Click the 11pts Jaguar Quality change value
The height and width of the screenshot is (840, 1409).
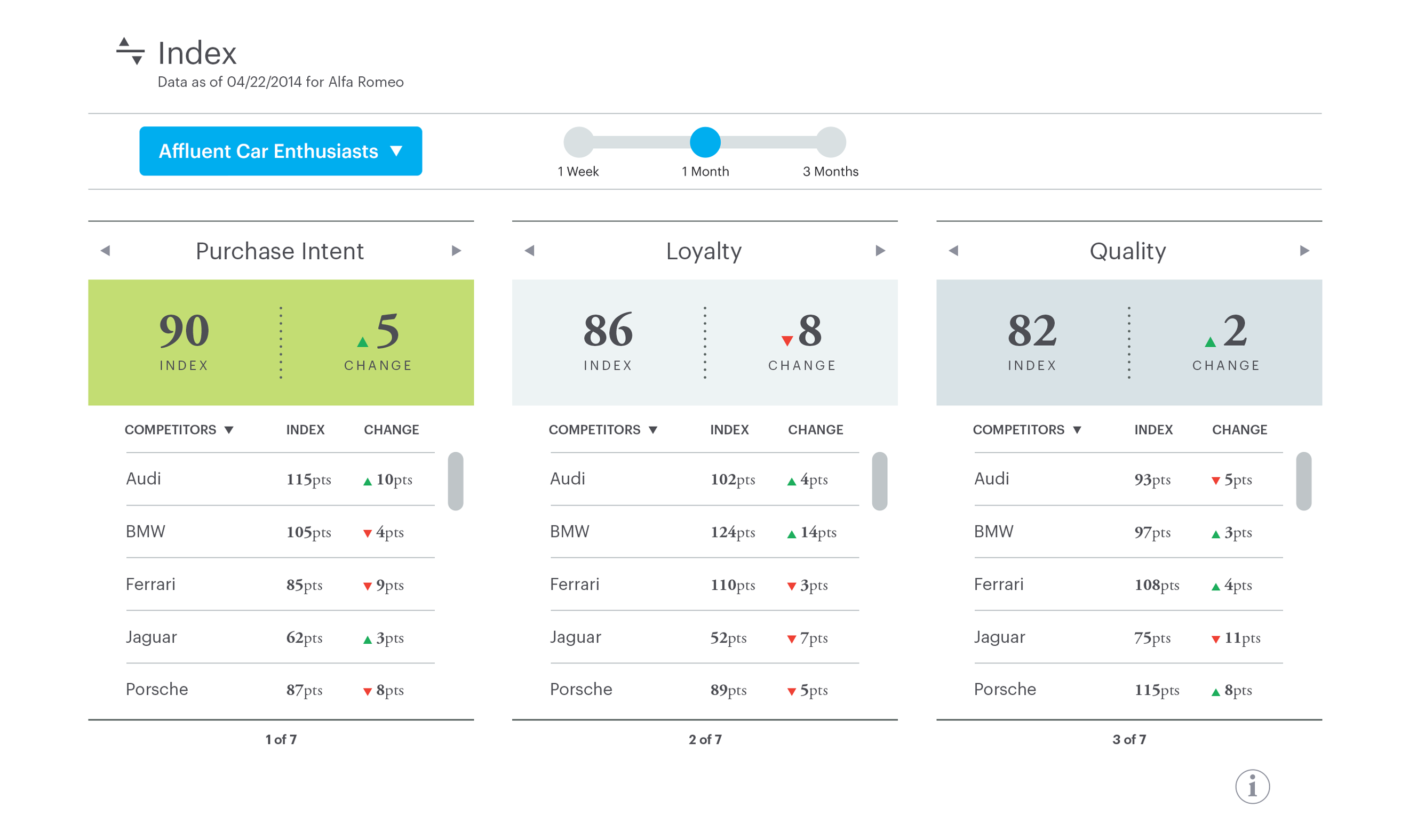click(x=1235, y=638)
